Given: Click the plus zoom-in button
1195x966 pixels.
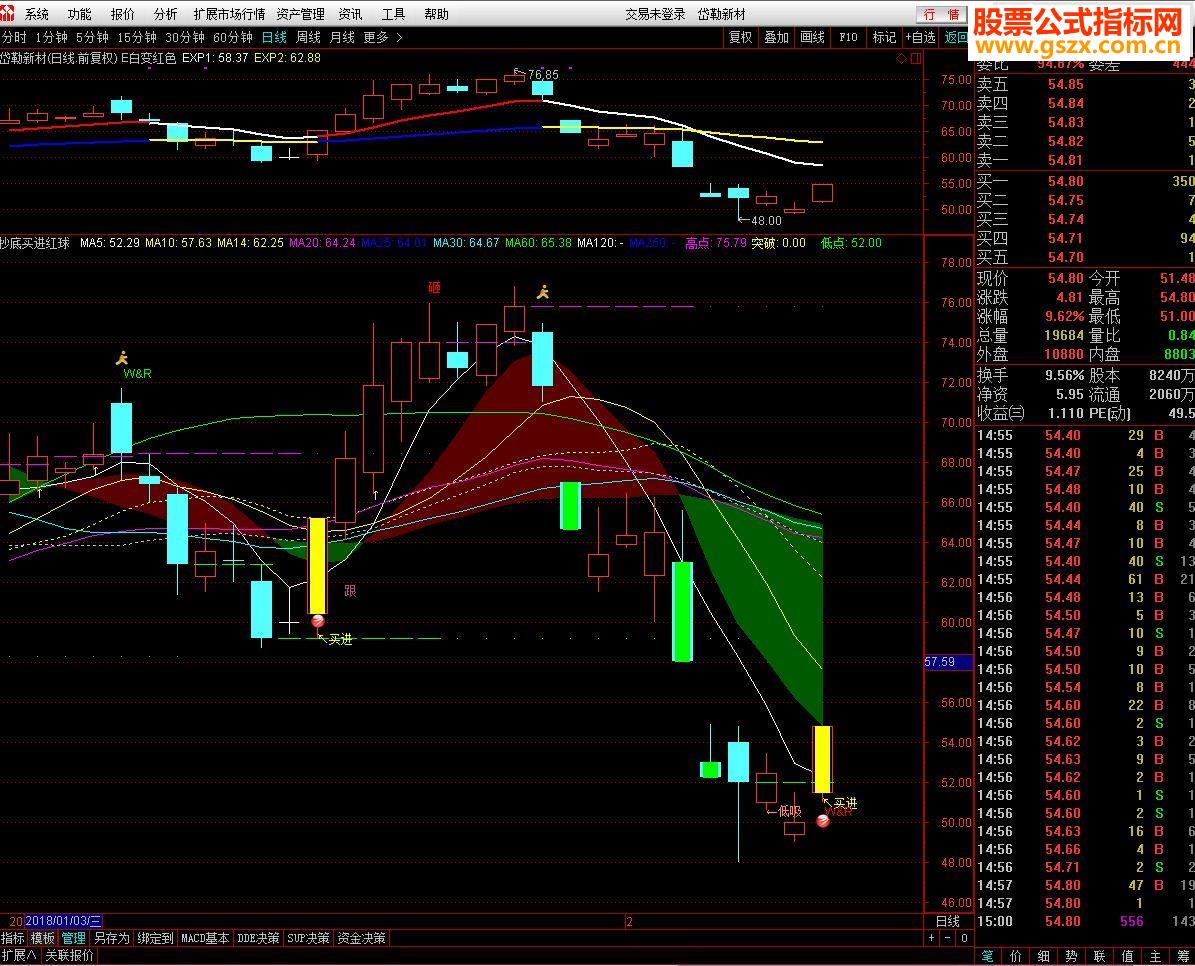Looking at the screenshot, I should pyautogui.click(x=931, y=938).
